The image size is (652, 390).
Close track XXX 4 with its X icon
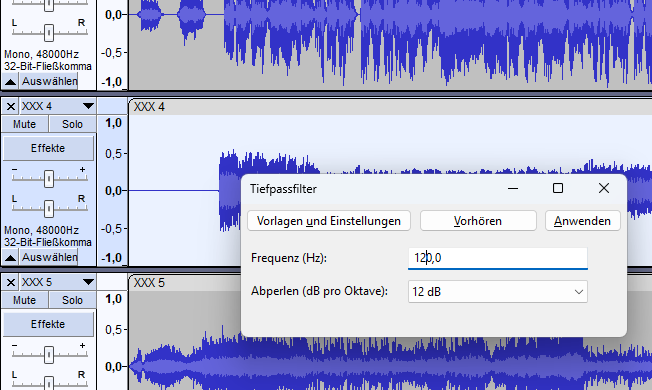coord(11,106)
